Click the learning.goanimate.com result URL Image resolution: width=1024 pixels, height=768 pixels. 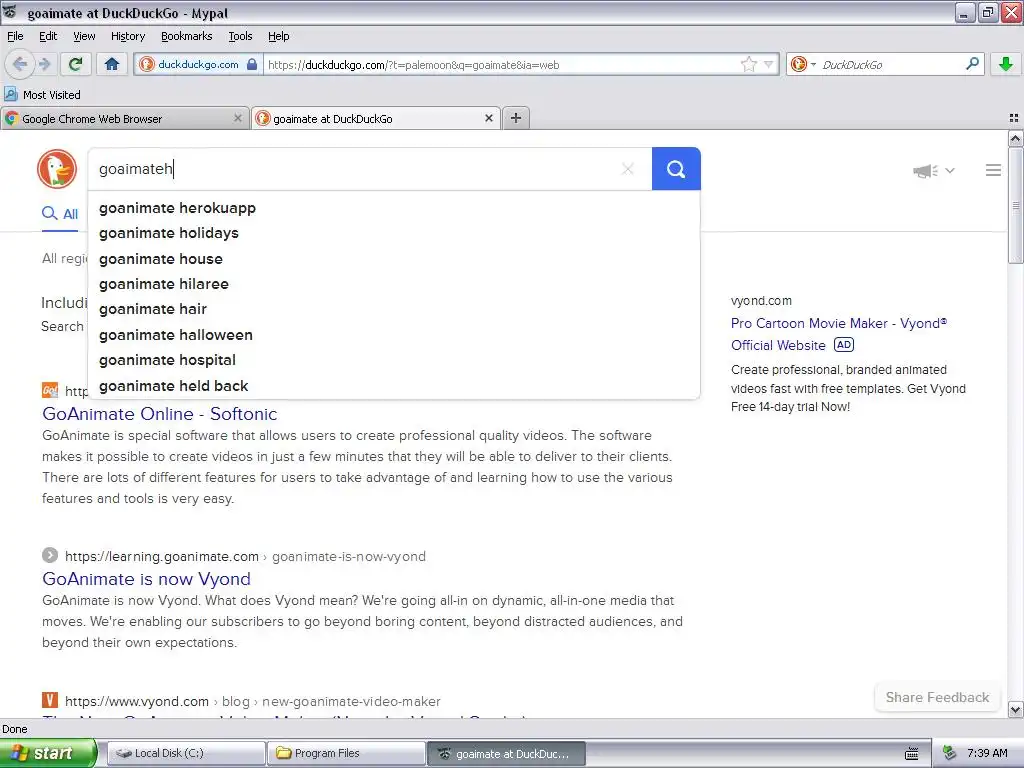[245, 556]
